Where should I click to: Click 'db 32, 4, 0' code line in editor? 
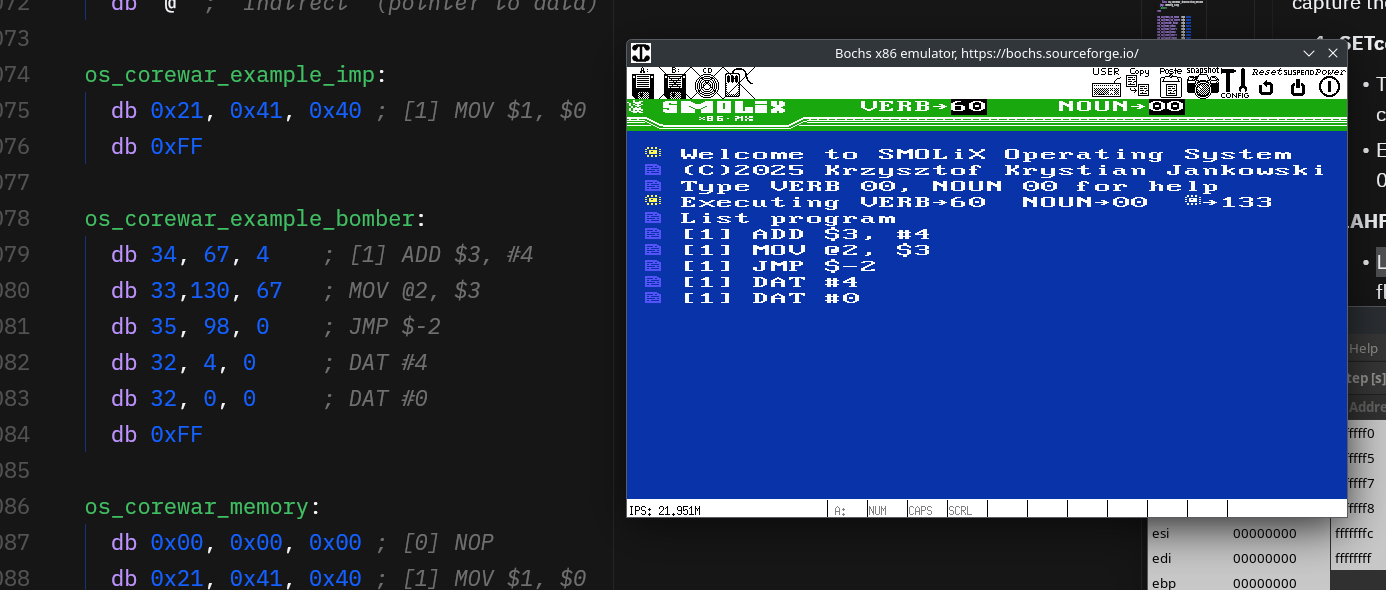183,363
